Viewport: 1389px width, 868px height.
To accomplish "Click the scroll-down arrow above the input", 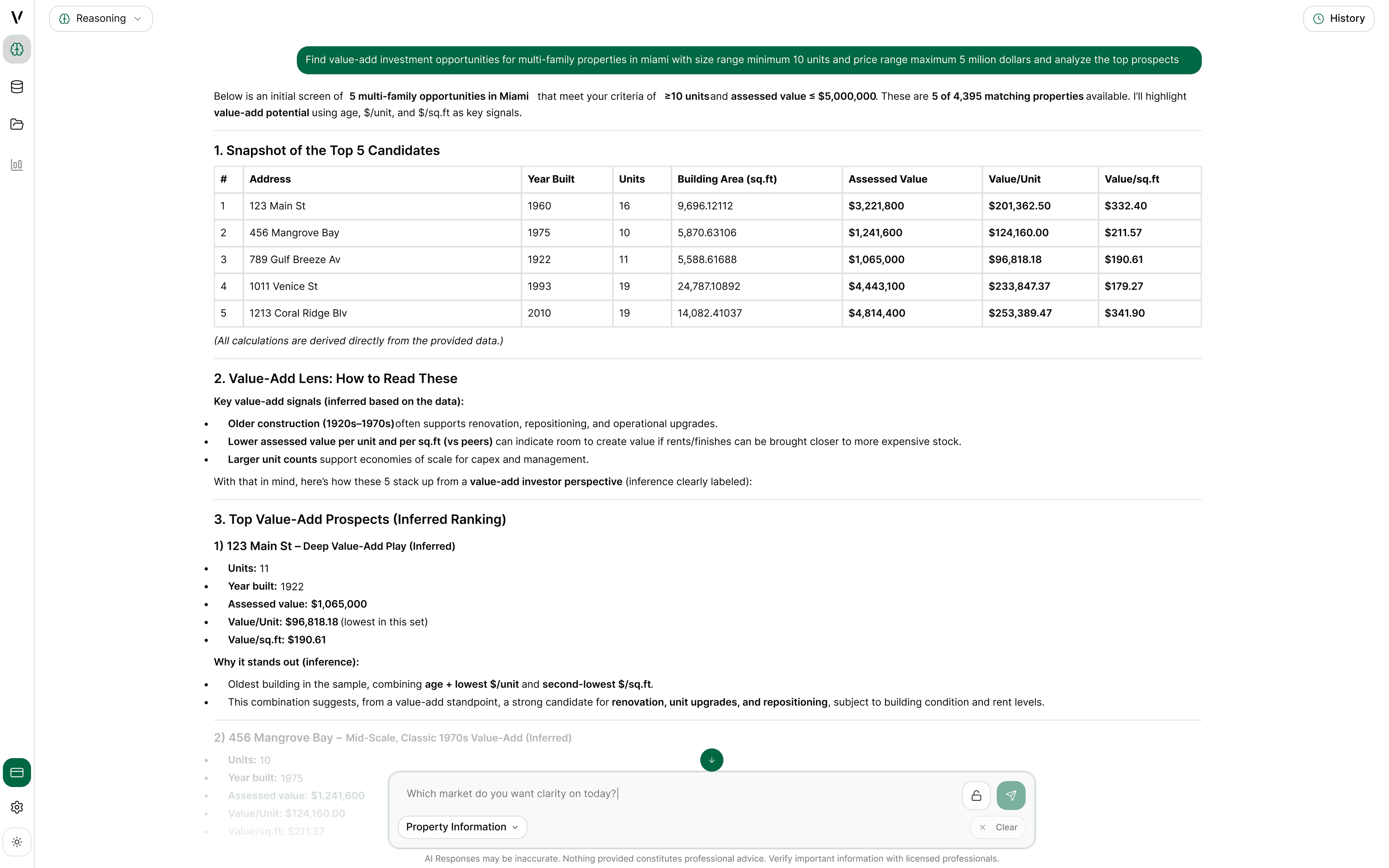I will point(711,759).
